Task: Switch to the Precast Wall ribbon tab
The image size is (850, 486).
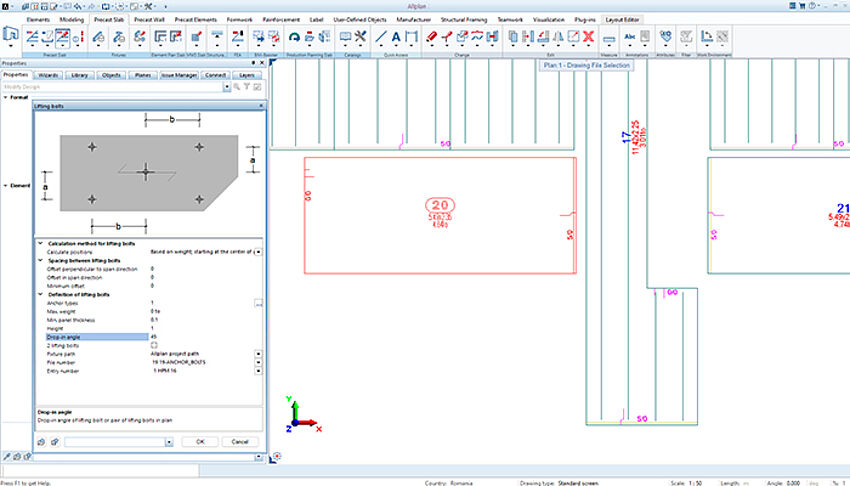Action: (x=152, y=19)
